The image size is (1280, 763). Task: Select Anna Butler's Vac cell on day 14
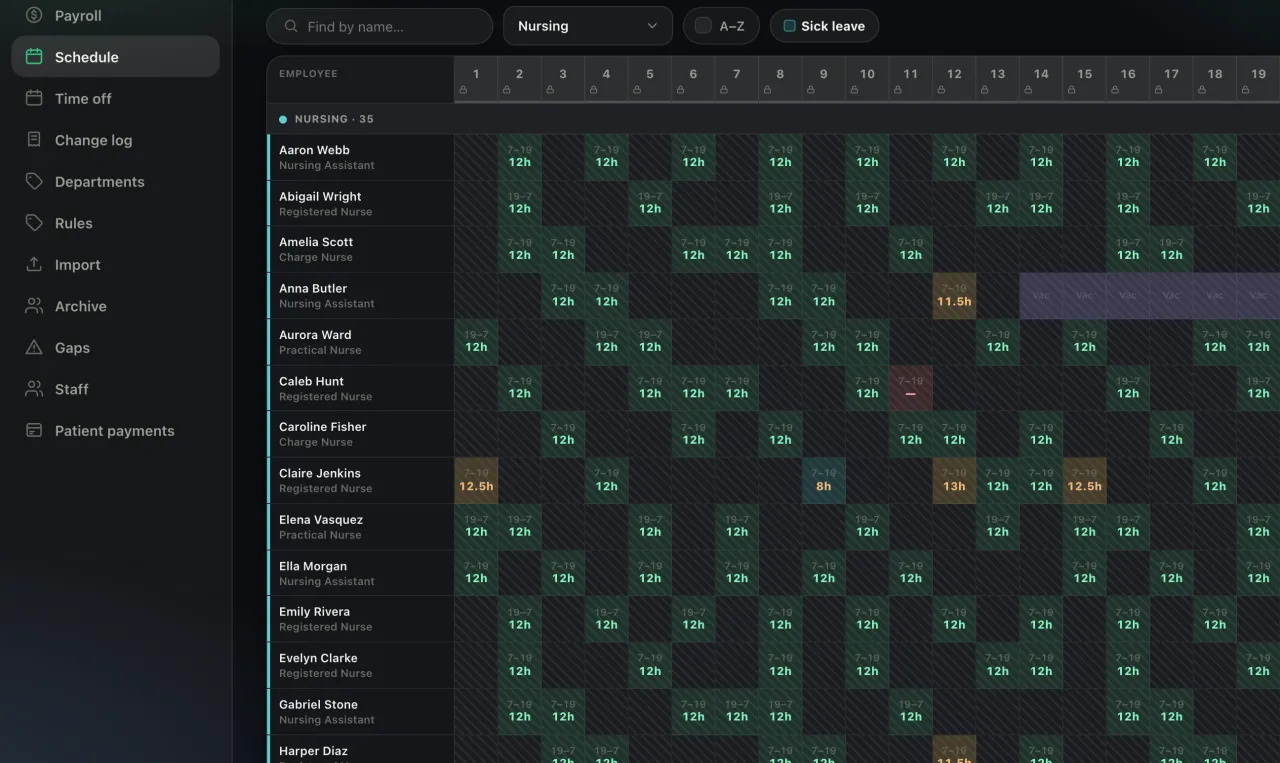pos(1041,296)
